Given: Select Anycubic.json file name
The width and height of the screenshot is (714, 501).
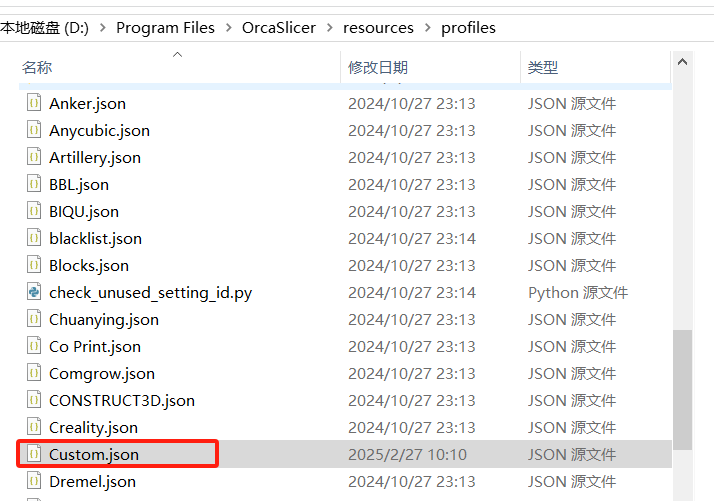Looking at the screenshot, I should [99, 130].
